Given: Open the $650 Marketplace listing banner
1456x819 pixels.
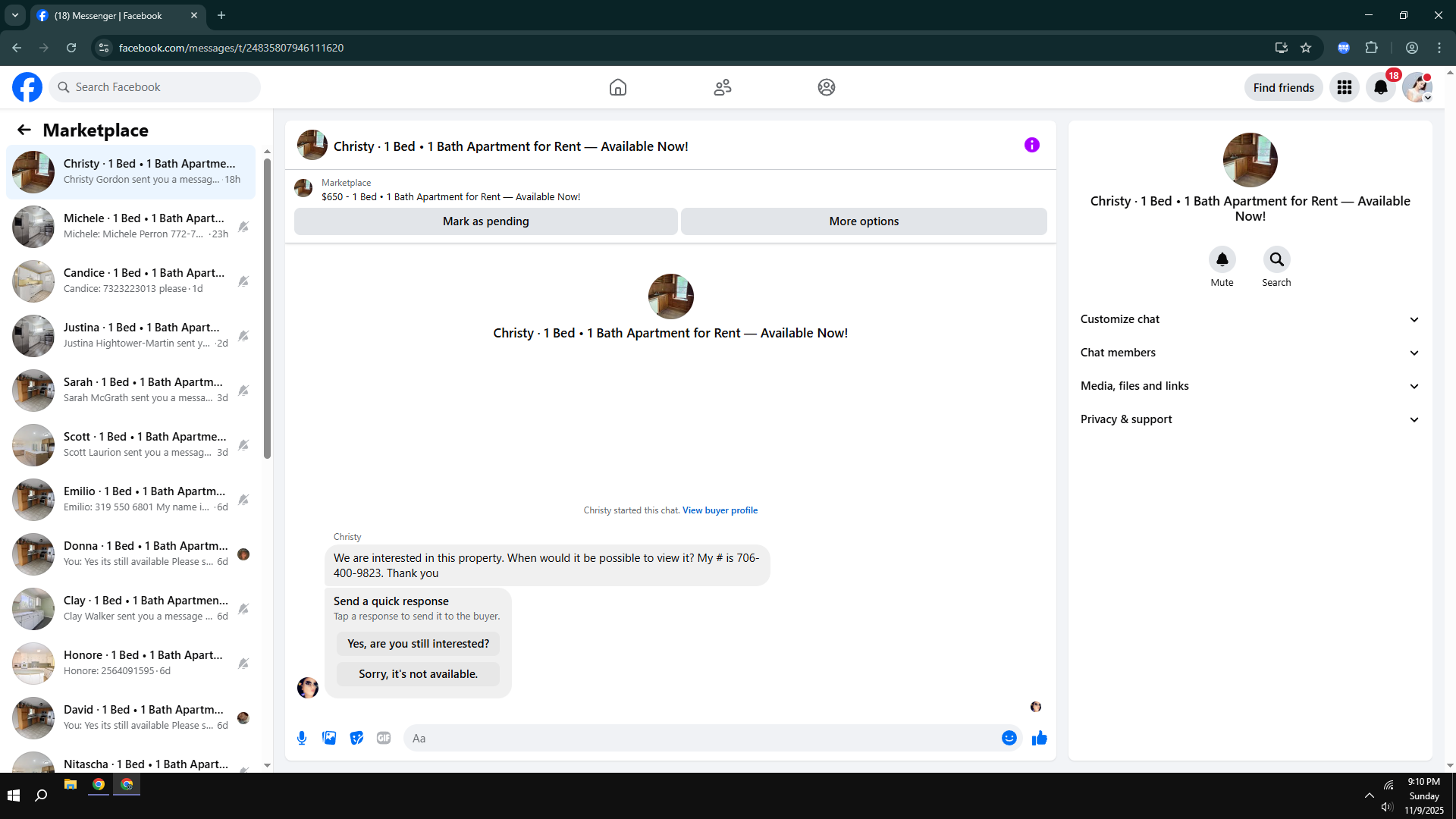Looking at the screenshot, I should click(x=670, y=190).
